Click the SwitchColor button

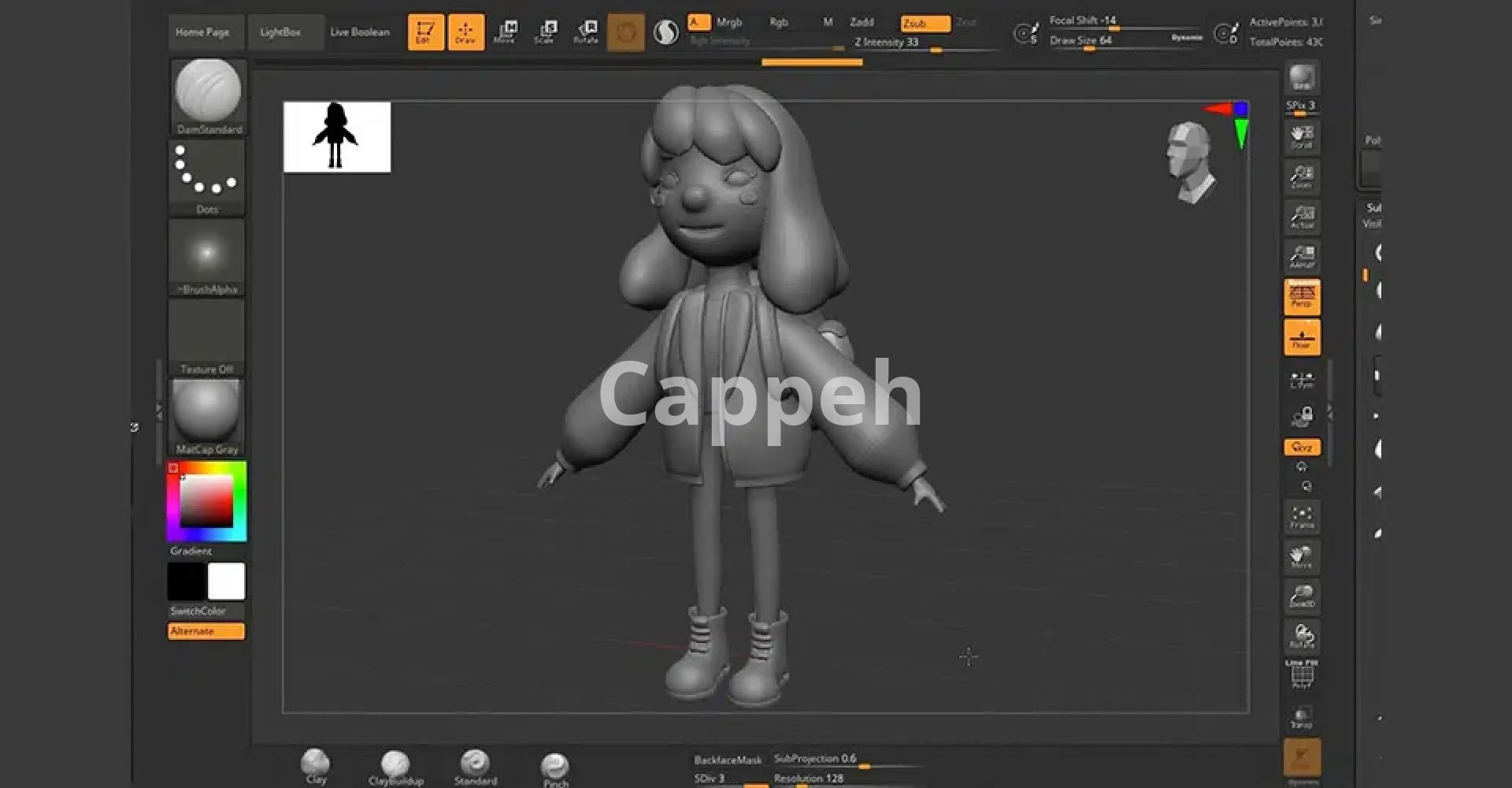(x=198, y=611)
